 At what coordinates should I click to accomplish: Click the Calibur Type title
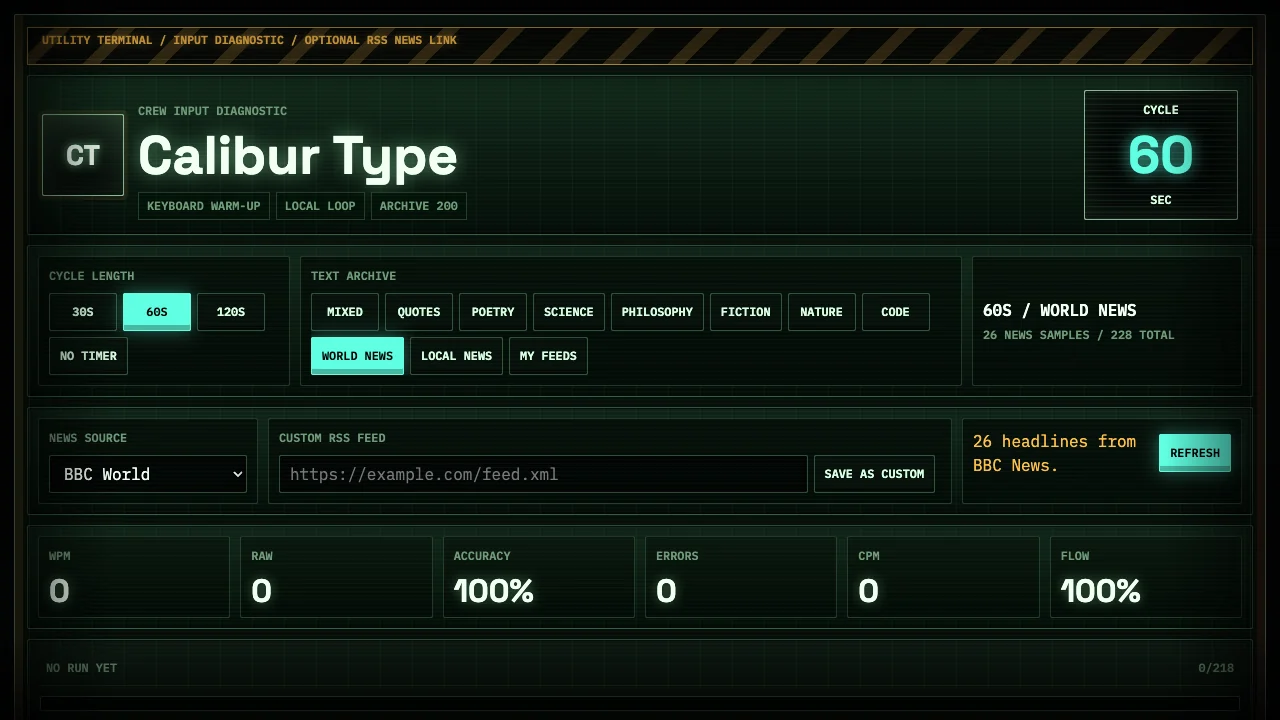(x=298, y=156)
